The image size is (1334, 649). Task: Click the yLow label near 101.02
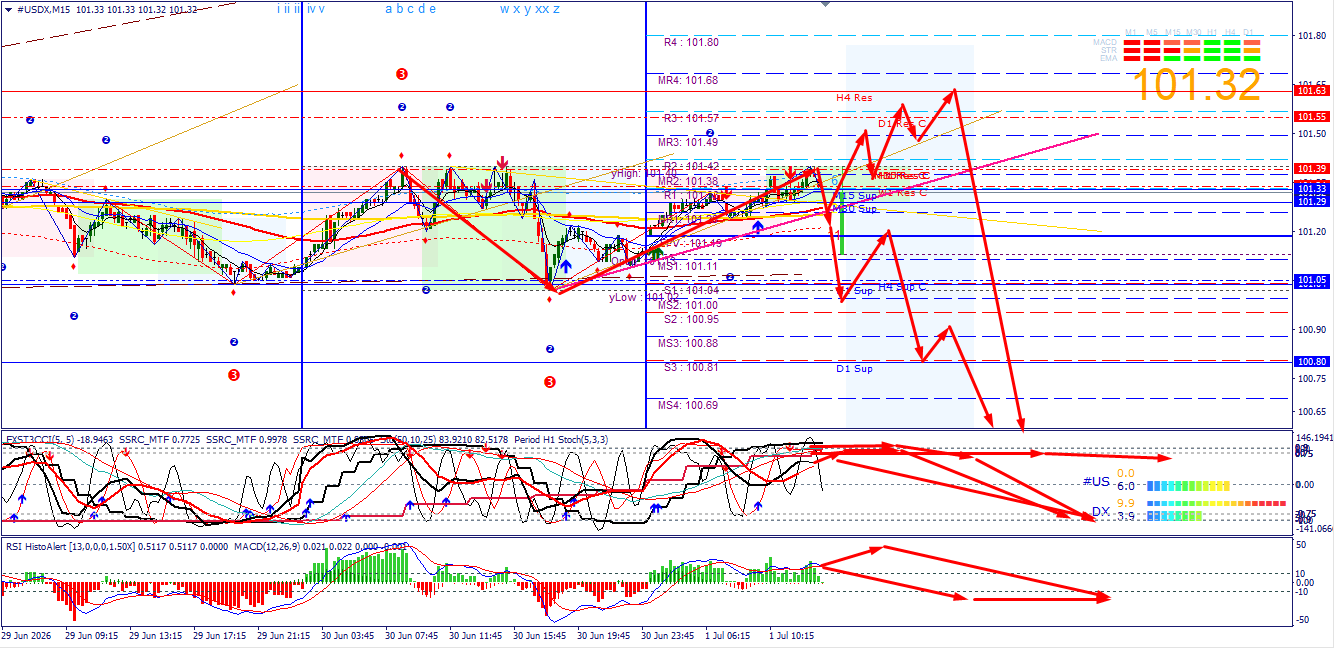(643, 297)
